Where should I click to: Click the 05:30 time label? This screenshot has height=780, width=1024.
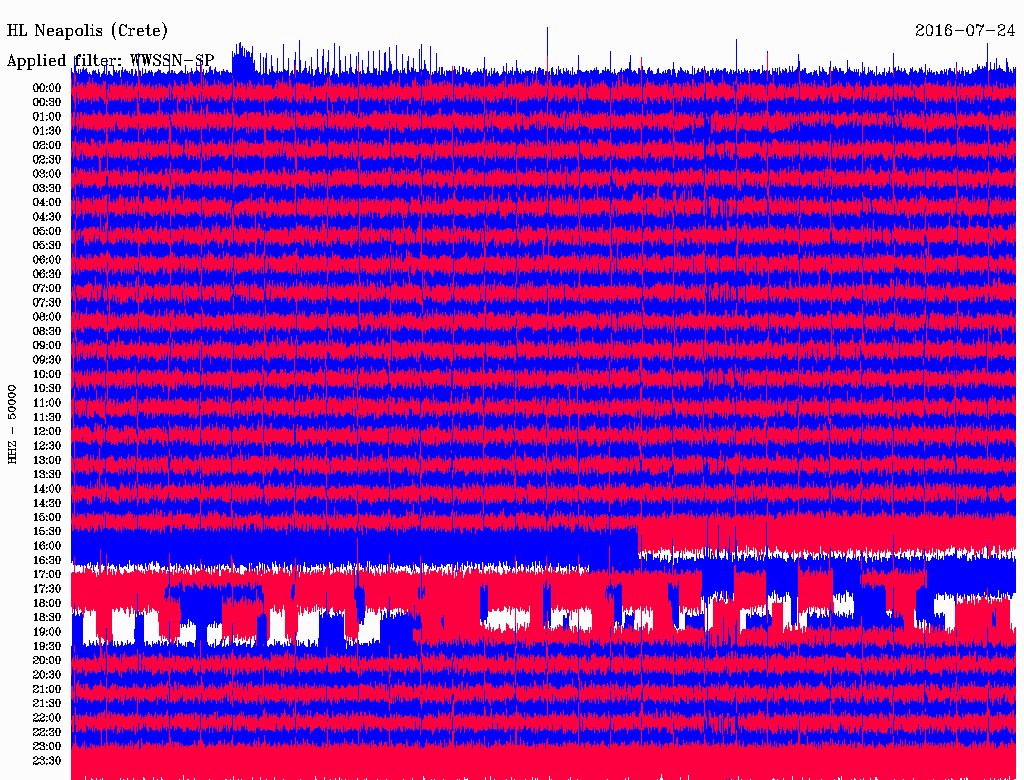point(47,246)
